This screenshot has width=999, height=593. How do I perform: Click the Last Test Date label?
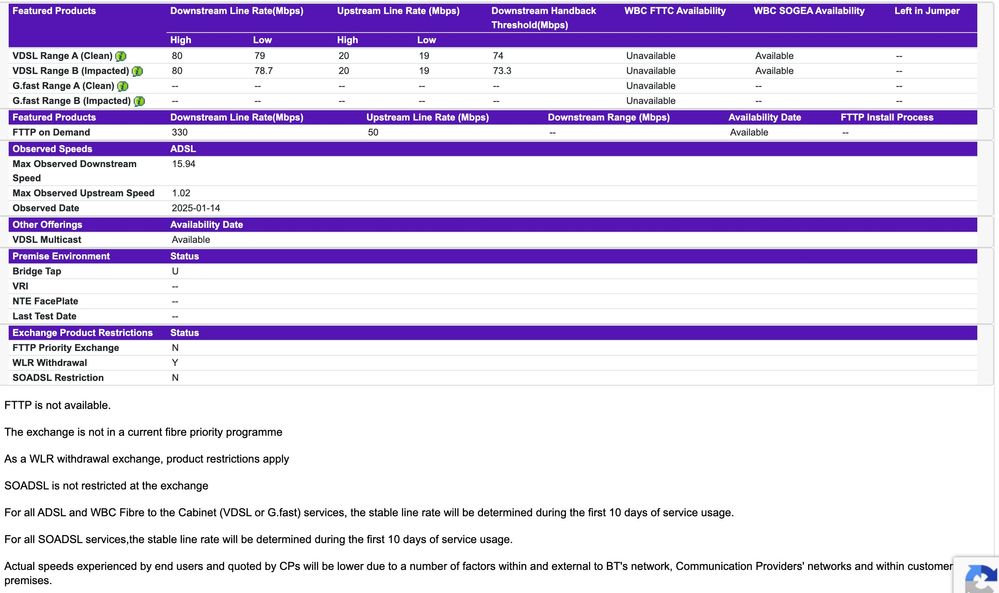point(44,317)
